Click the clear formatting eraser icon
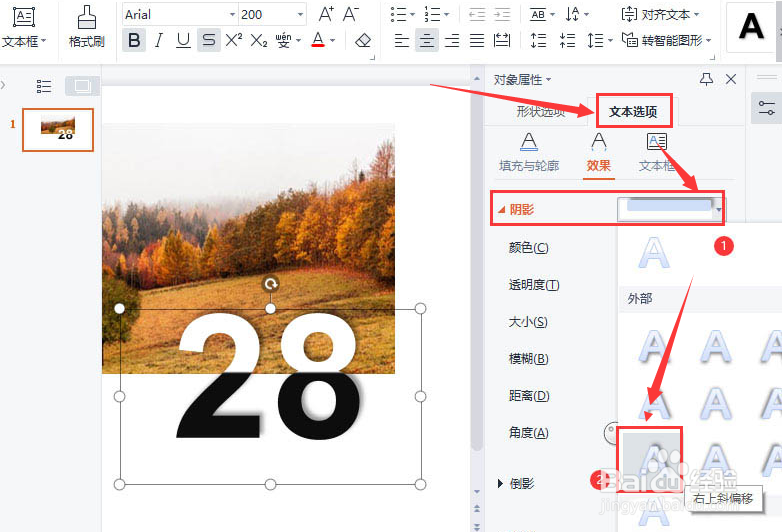This screenshot has width=782, height=532. tap(363, 40)
